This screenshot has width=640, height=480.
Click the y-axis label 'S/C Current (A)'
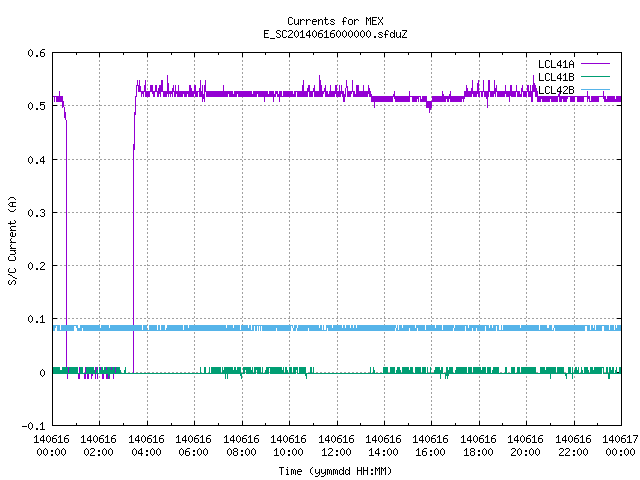(x=13, y=241)
